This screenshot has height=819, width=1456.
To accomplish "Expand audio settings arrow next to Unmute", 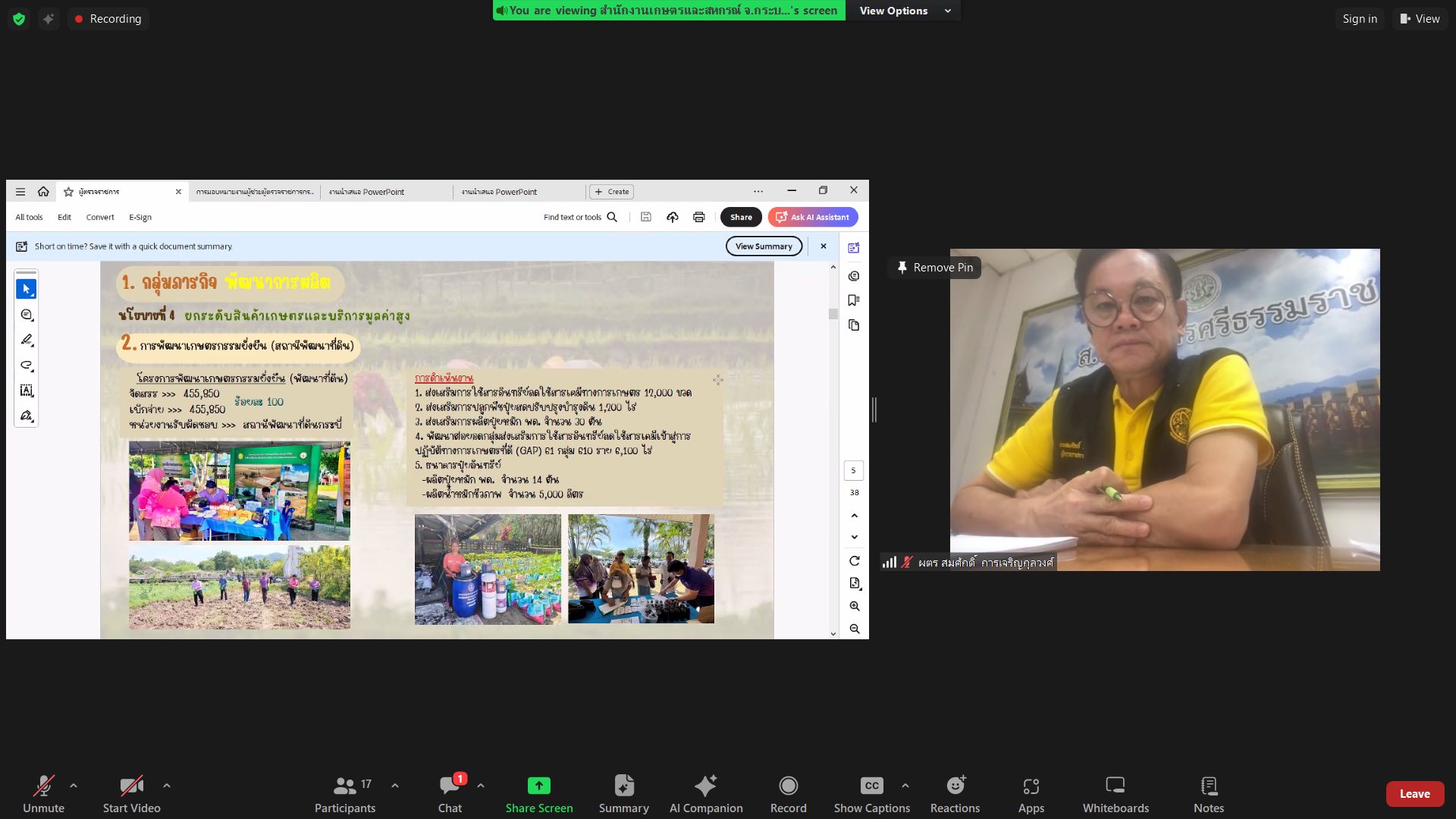I will pos(74,786).
